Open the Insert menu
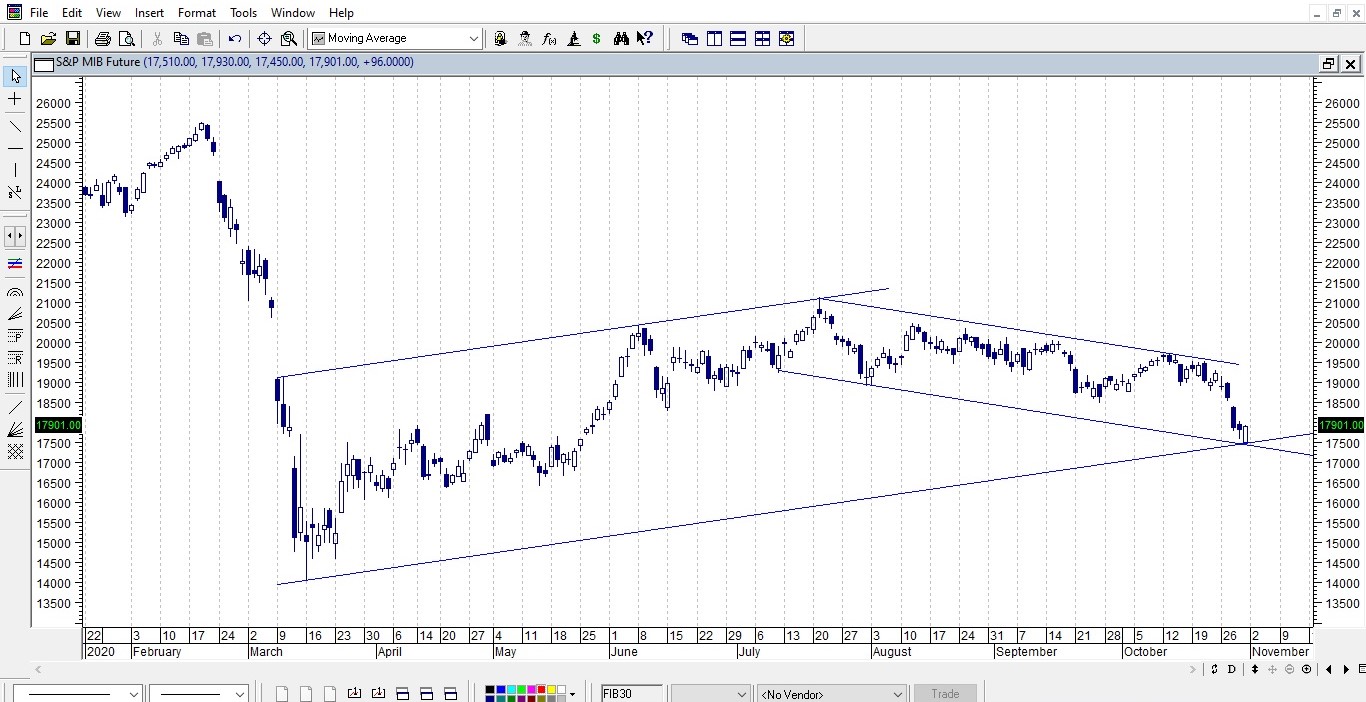This screenshot has height=702, width=1366. tap(149, 13)
